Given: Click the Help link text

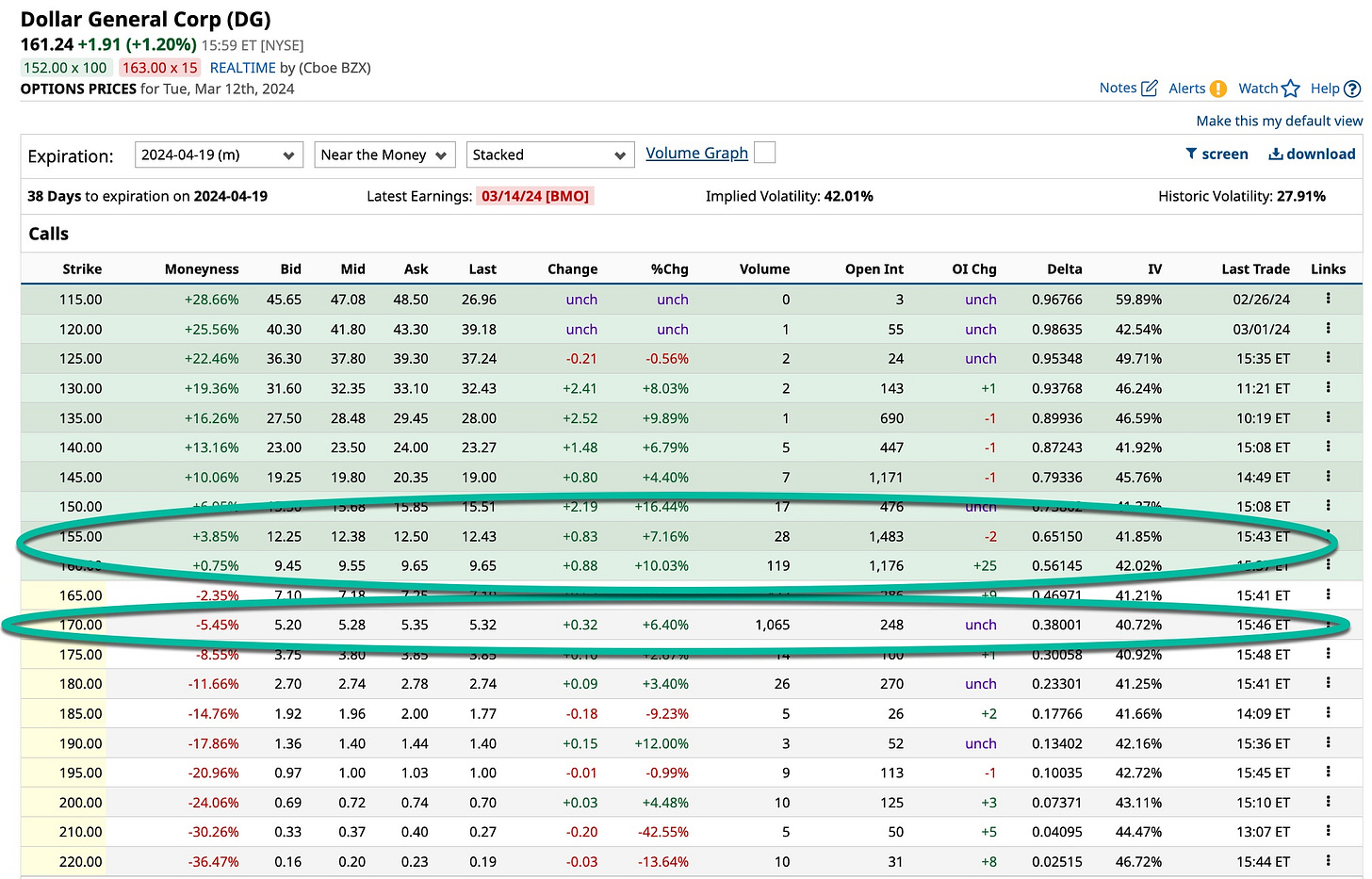Looking at the screenshot, I should coord(1324,89).
